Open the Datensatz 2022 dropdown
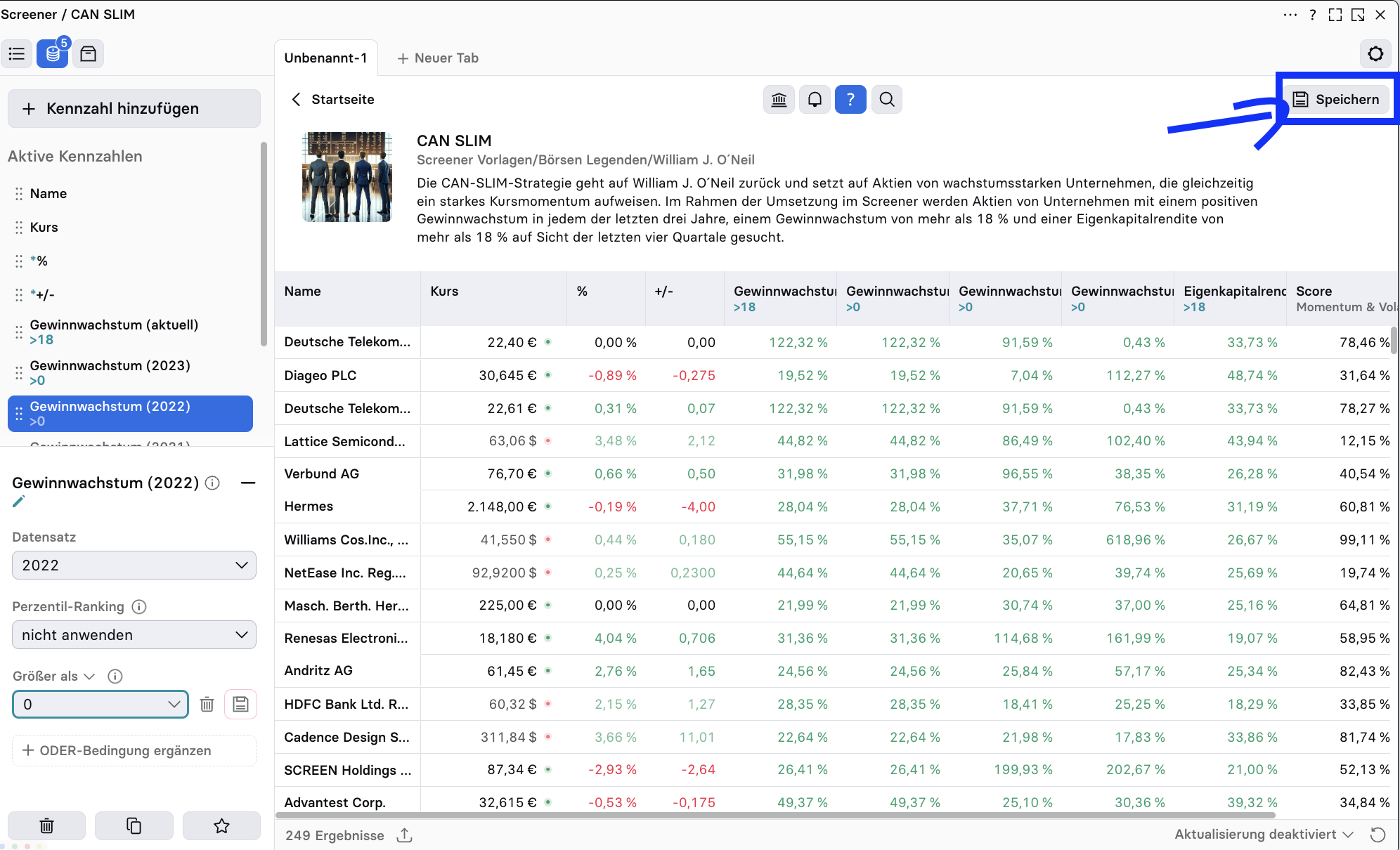 click(x=134, y=565)
